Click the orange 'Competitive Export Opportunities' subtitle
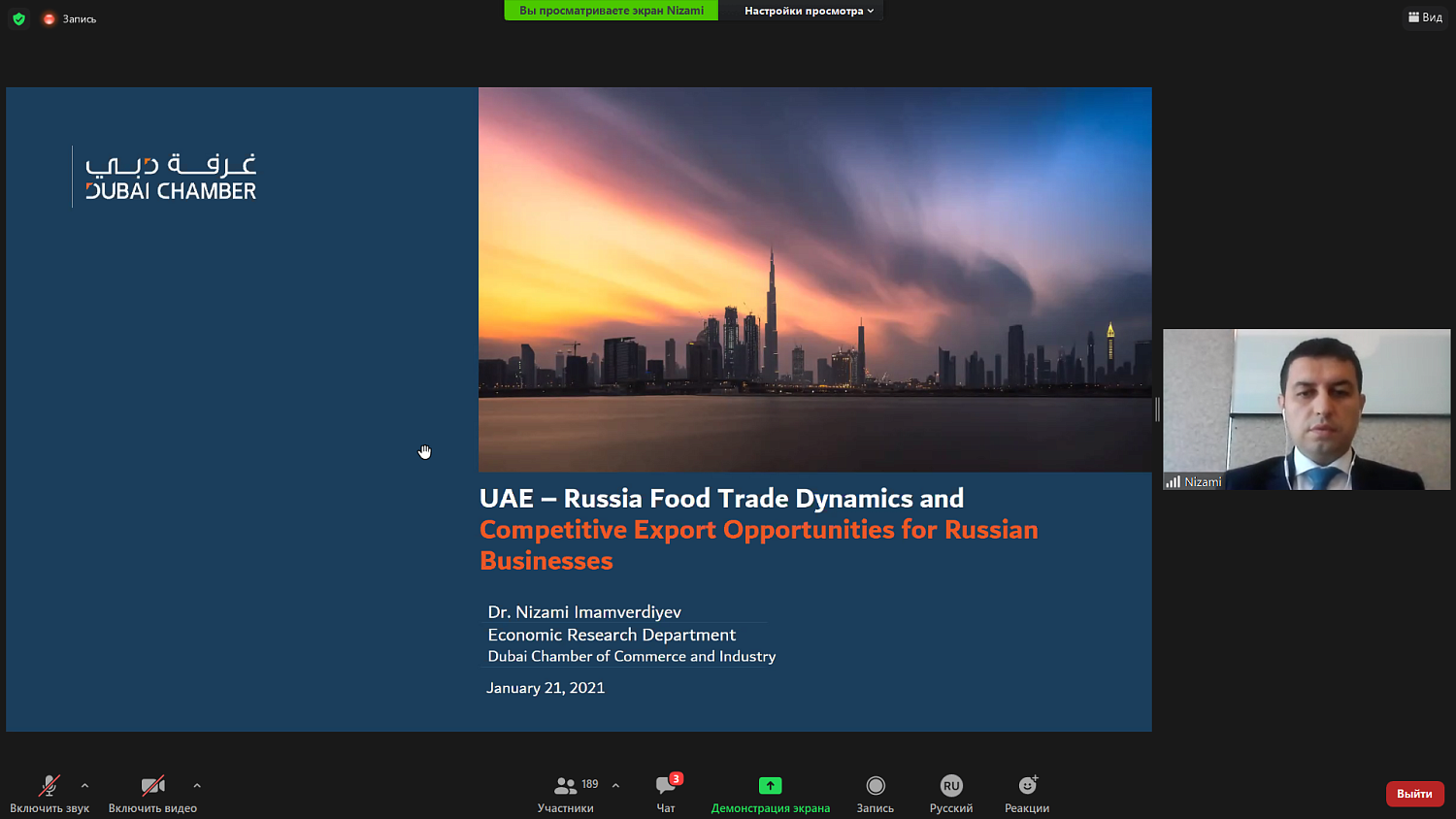This screenshot has height=819, width=1456. [759, 545]
